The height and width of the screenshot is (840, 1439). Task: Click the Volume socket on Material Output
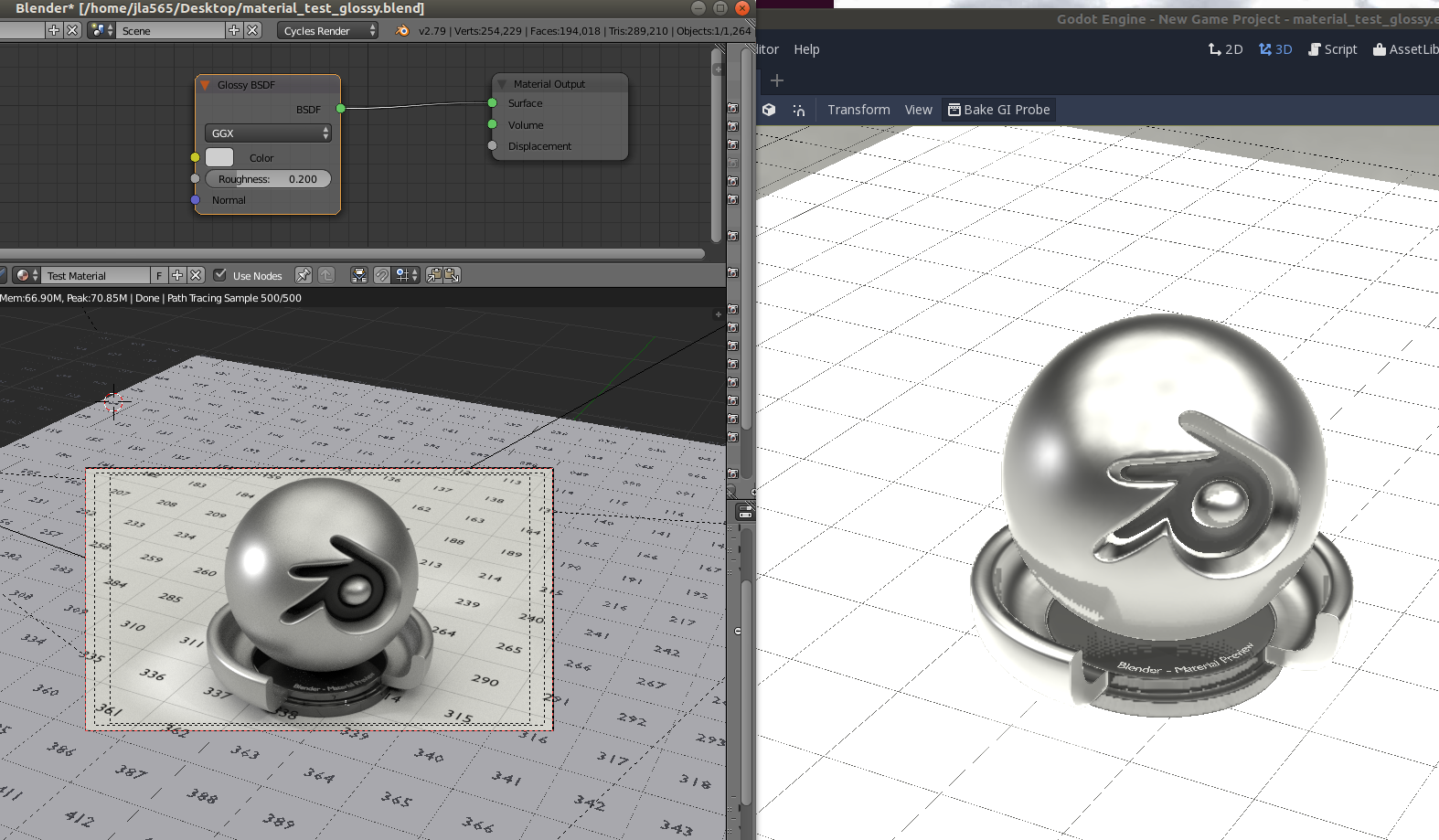[492, 124]
